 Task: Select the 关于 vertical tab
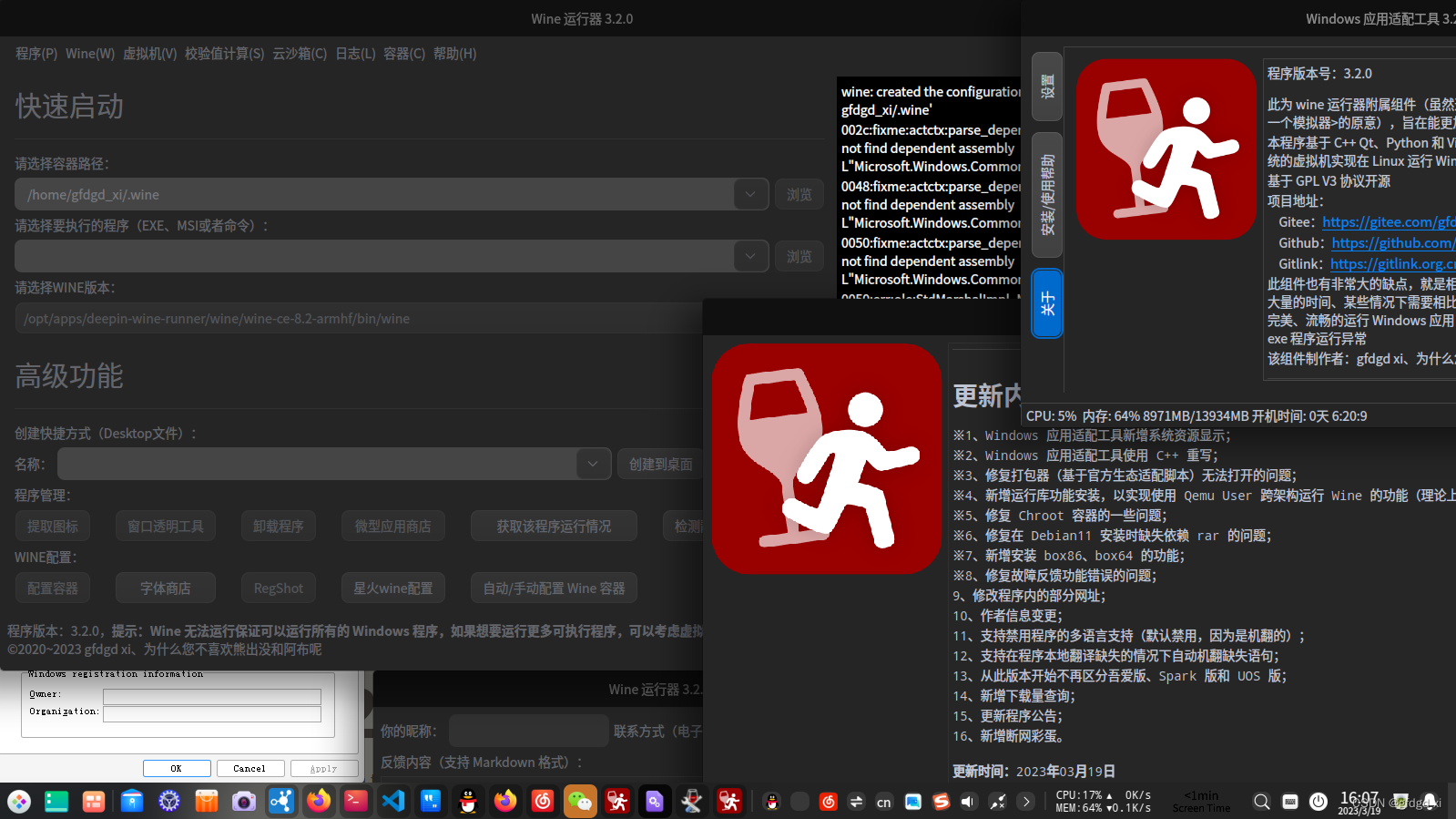point(1047,303)
